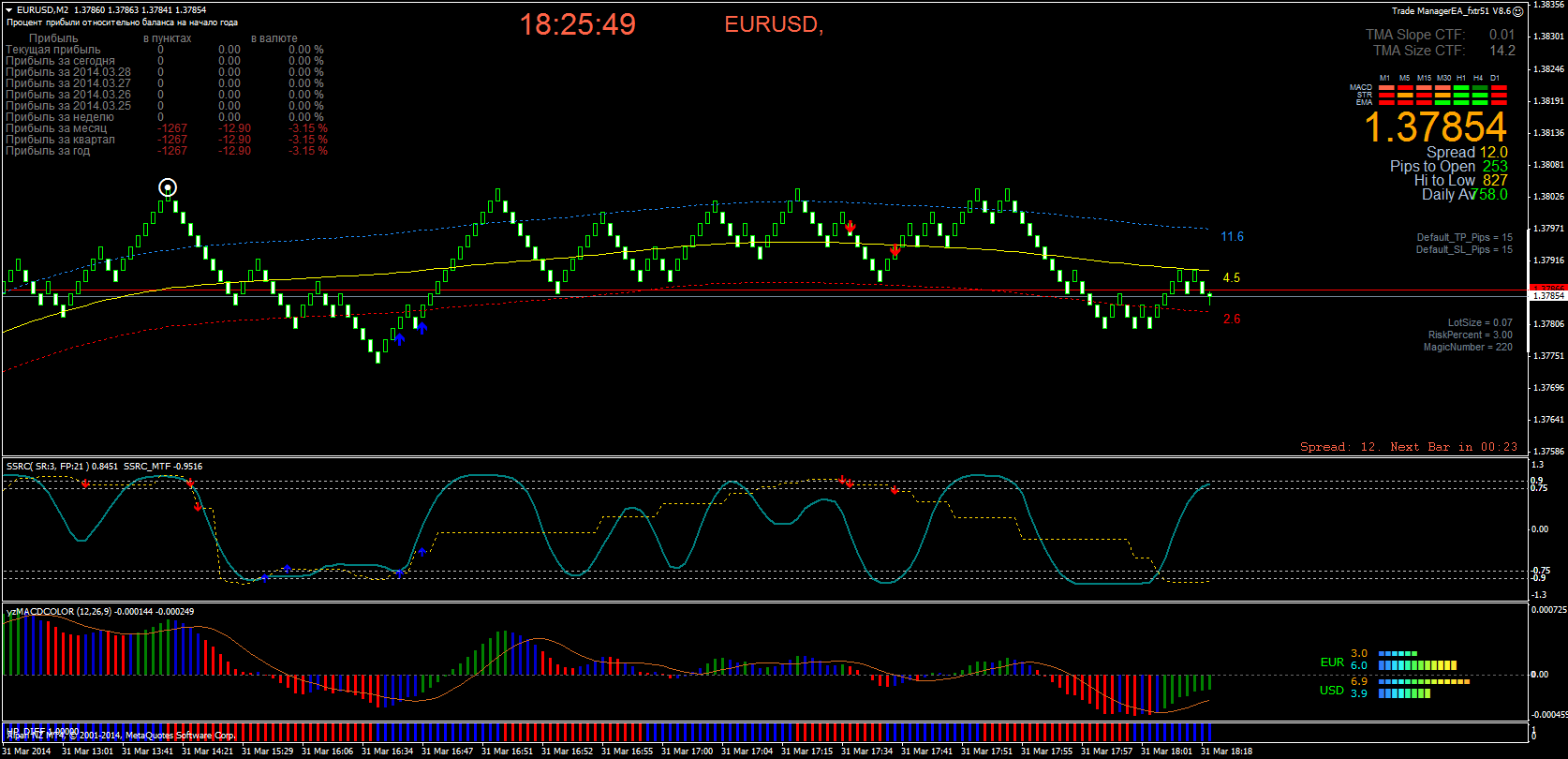This screenshot has width=1568, height=759.
Task: Click the red lower band value 2.6
Action: point(1232,320)
